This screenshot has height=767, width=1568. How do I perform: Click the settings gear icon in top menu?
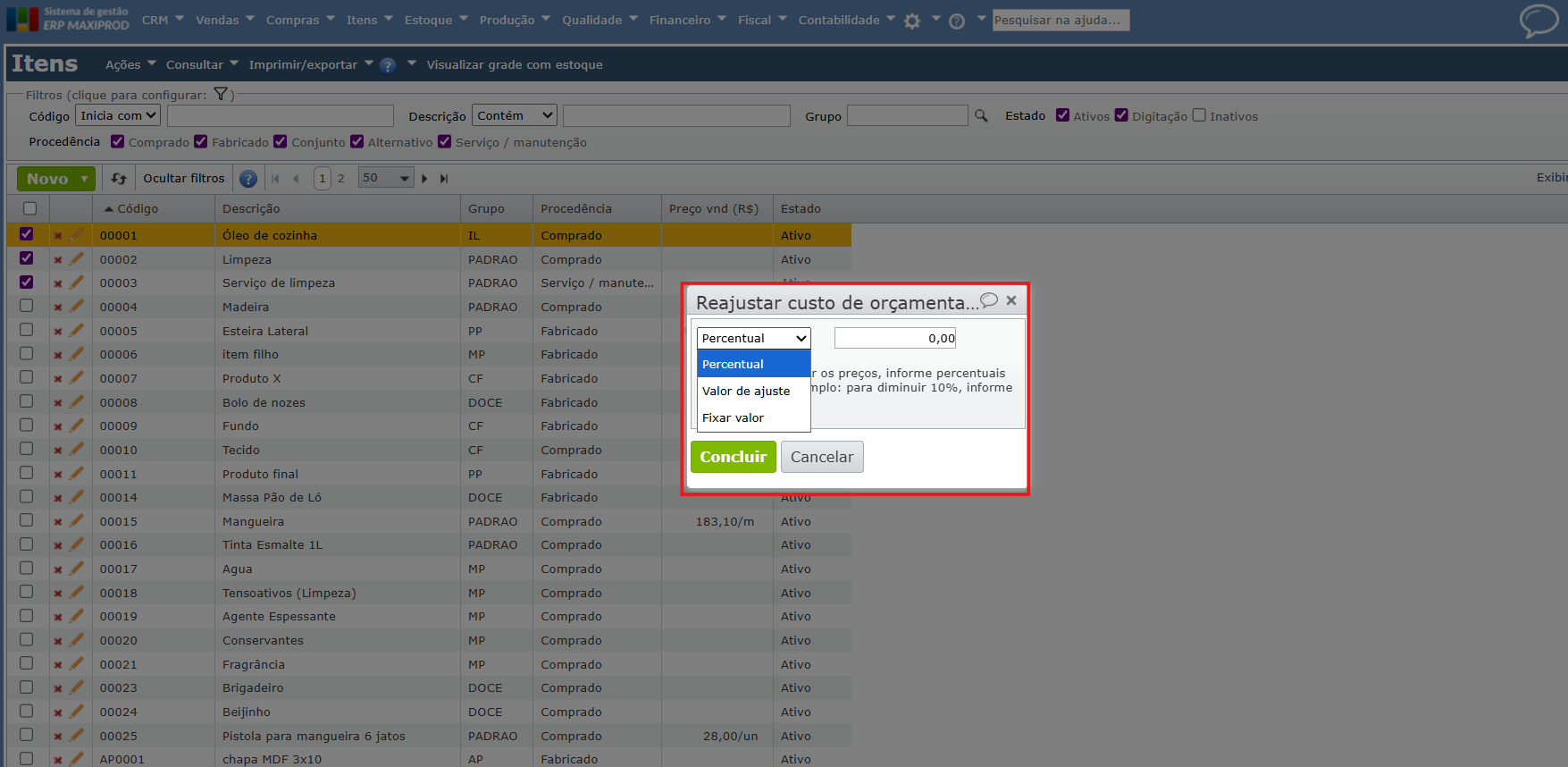(911, 21)
